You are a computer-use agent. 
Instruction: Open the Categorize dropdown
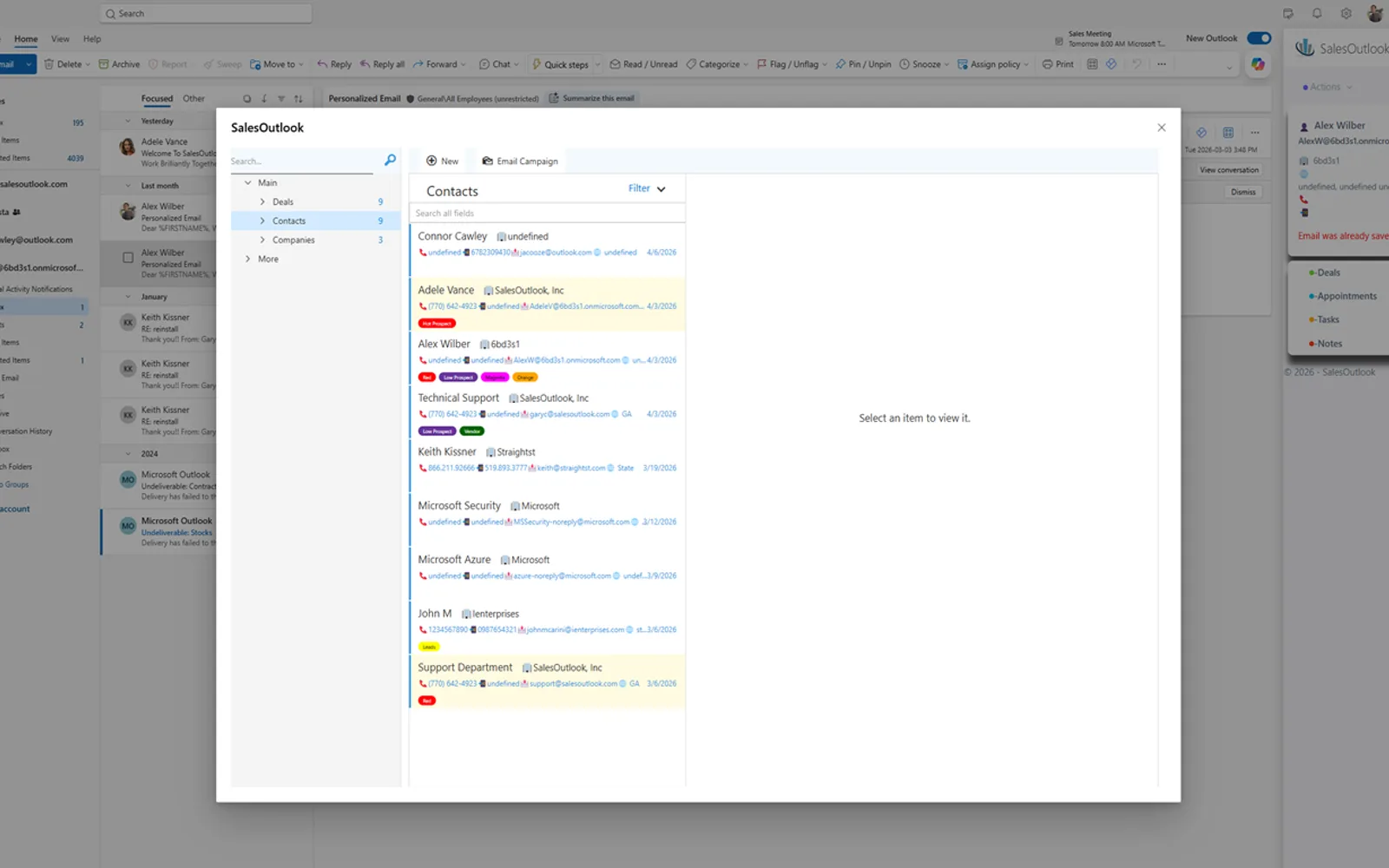717,64
